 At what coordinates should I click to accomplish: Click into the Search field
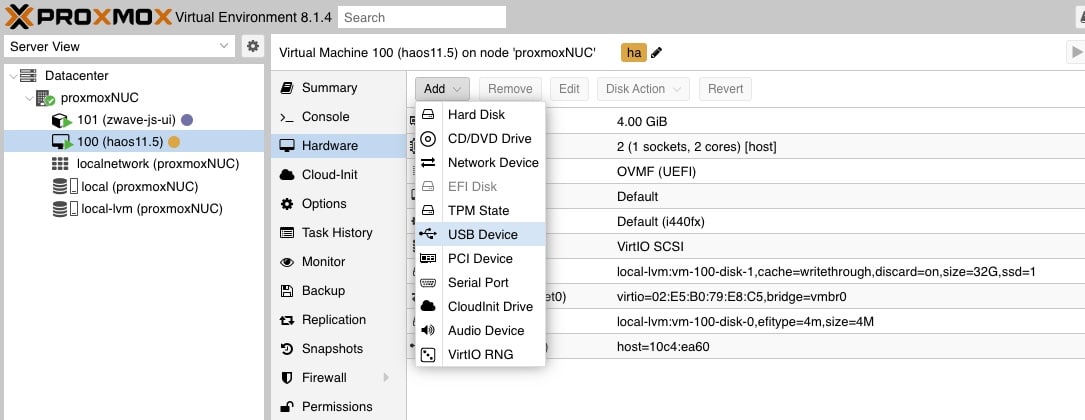pyautogui.click(x=421, y=17)
